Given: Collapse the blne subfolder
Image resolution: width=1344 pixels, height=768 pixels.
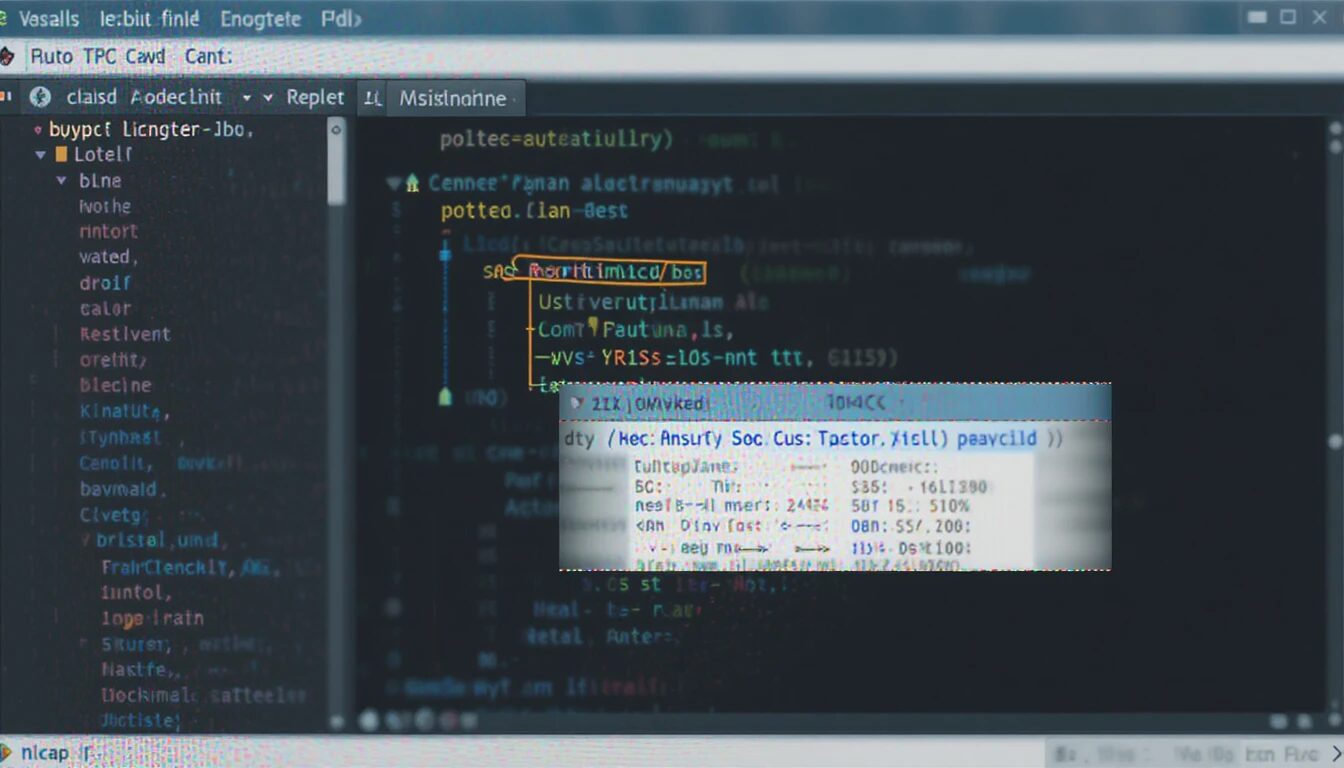Looking at the screenshot, I should 61,181.
